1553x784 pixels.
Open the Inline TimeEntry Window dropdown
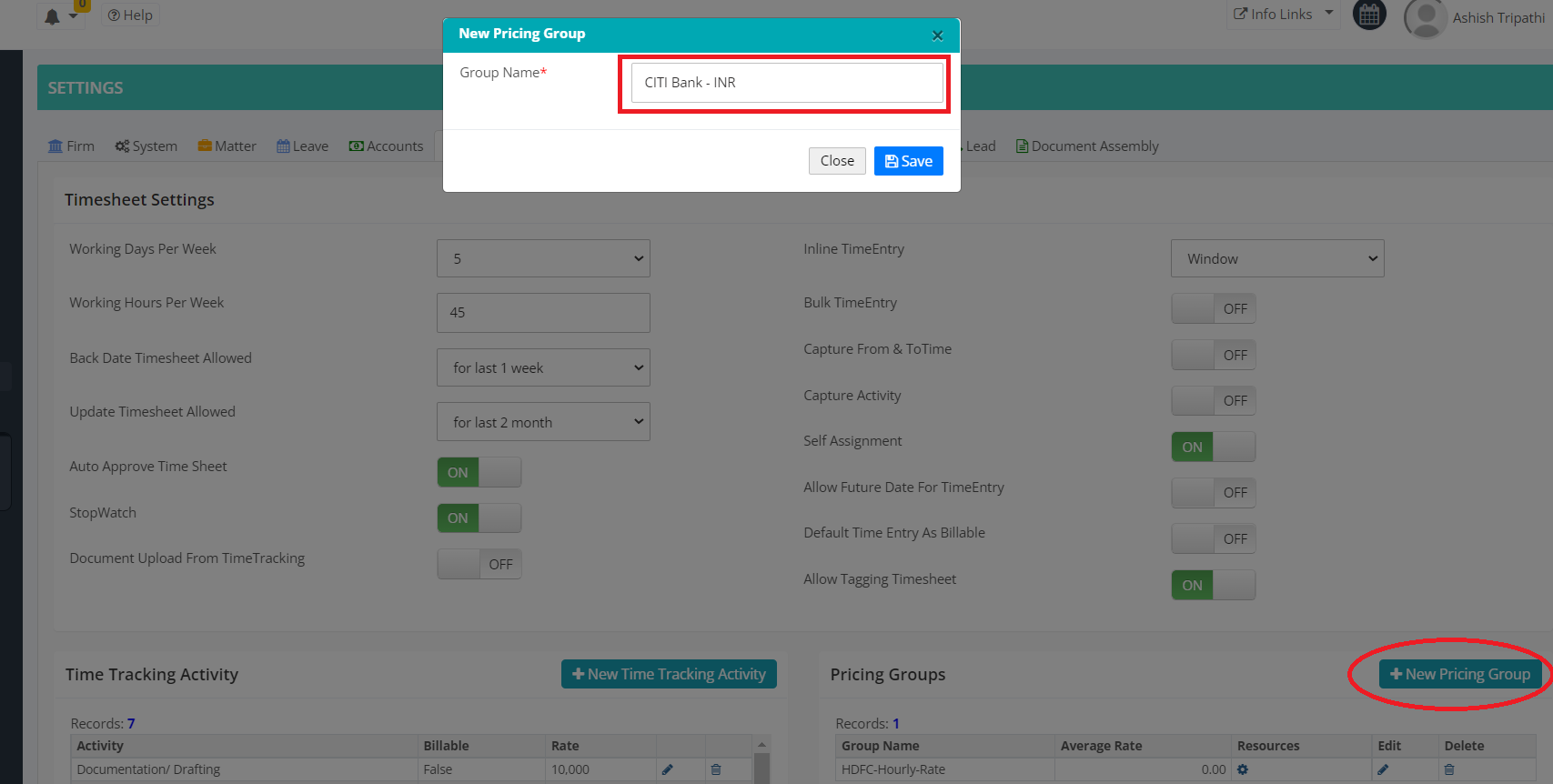pos(1276,259)
